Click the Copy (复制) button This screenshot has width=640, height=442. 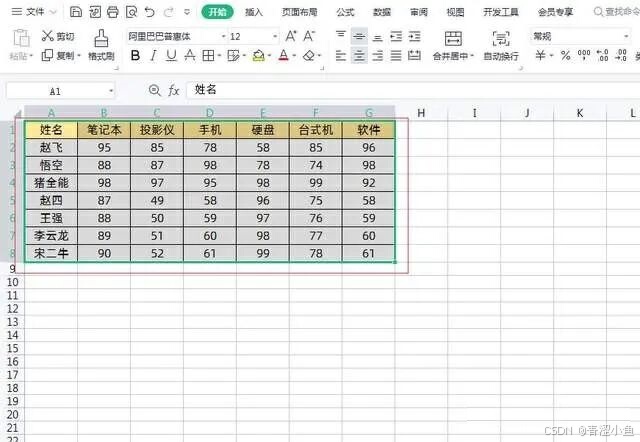click(x=61, y=55)
